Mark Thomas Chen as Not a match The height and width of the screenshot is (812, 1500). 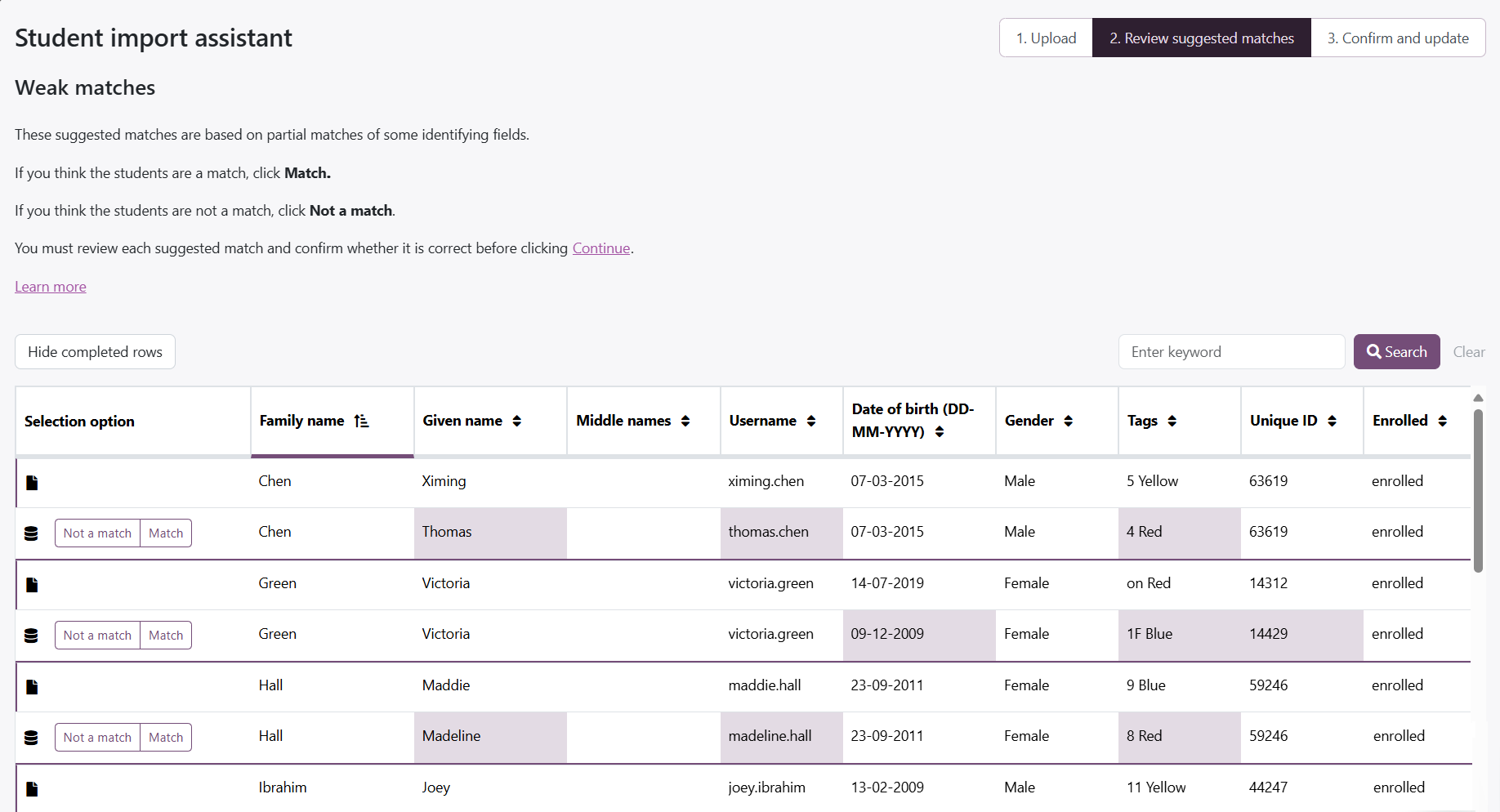pos(97,533)
